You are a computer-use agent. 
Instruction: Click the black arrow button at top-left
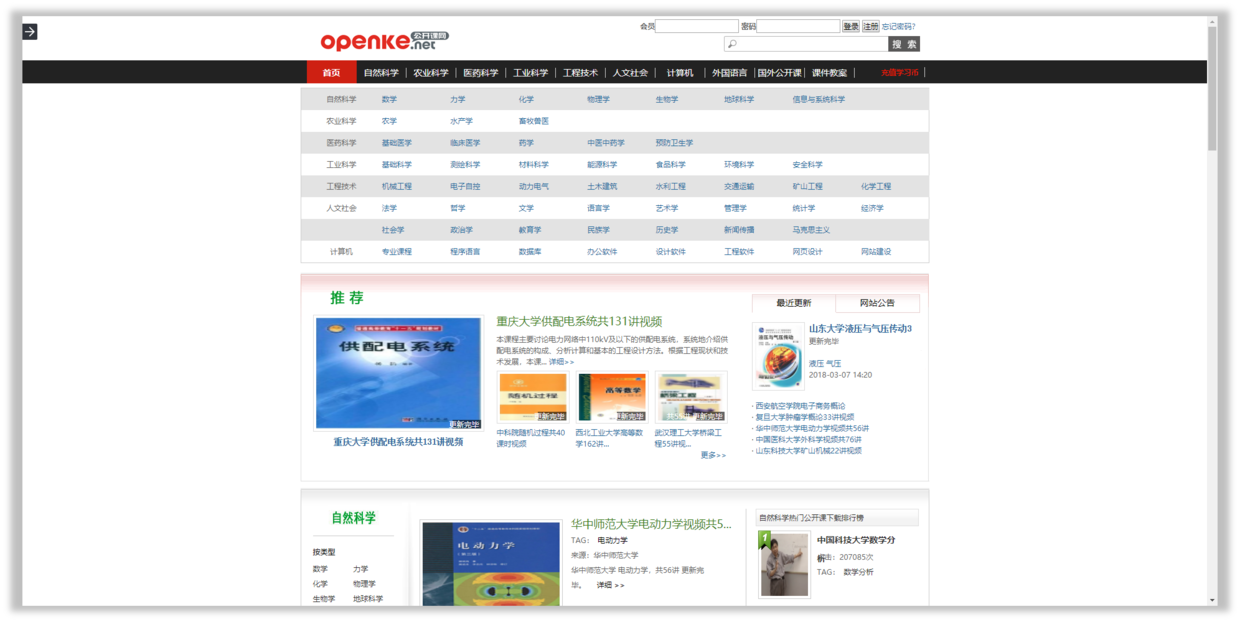click(x=32, y=31)
